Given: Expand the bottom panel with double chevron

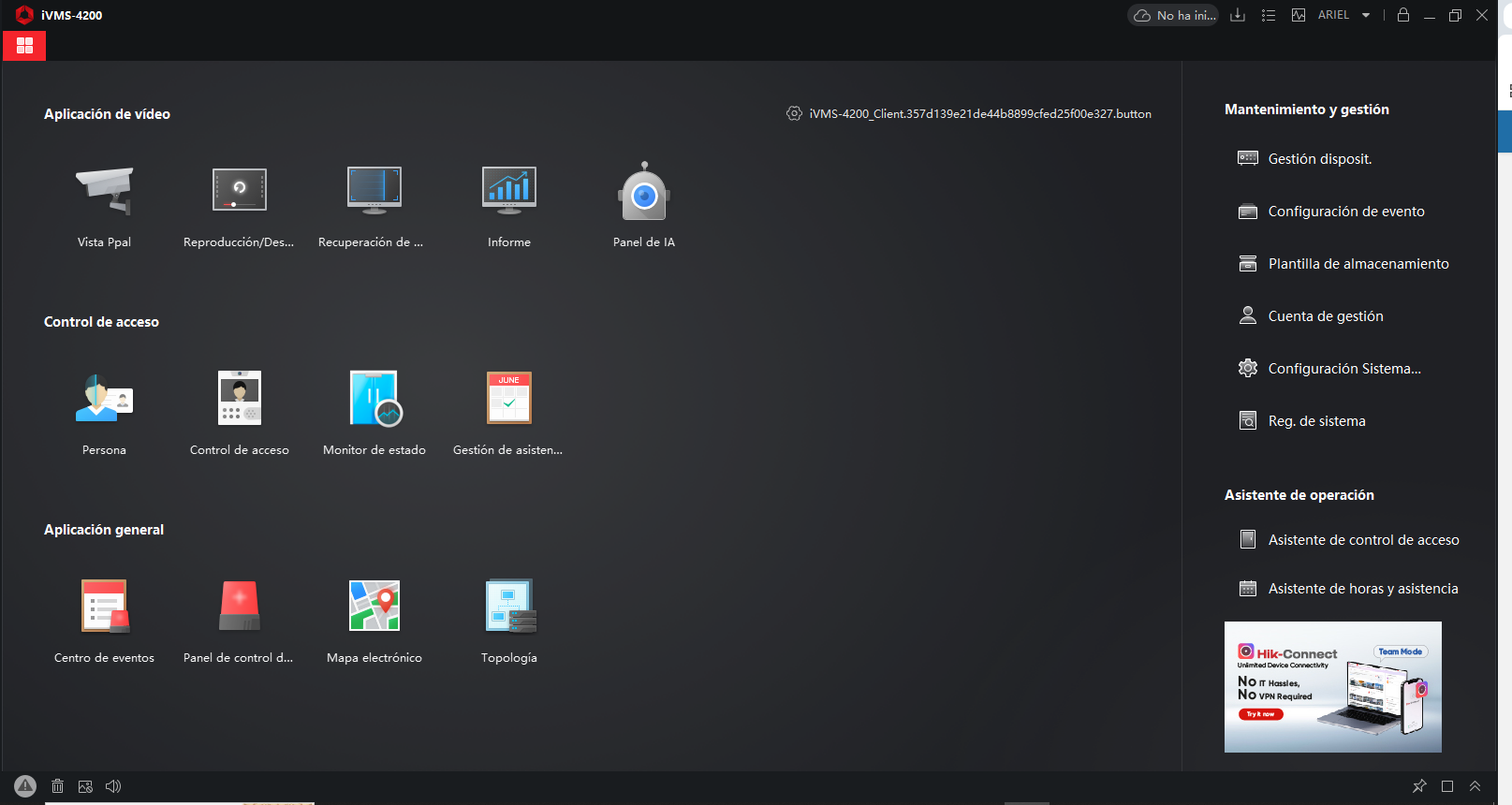Looking at the screenshot, I should (1475, 786).
